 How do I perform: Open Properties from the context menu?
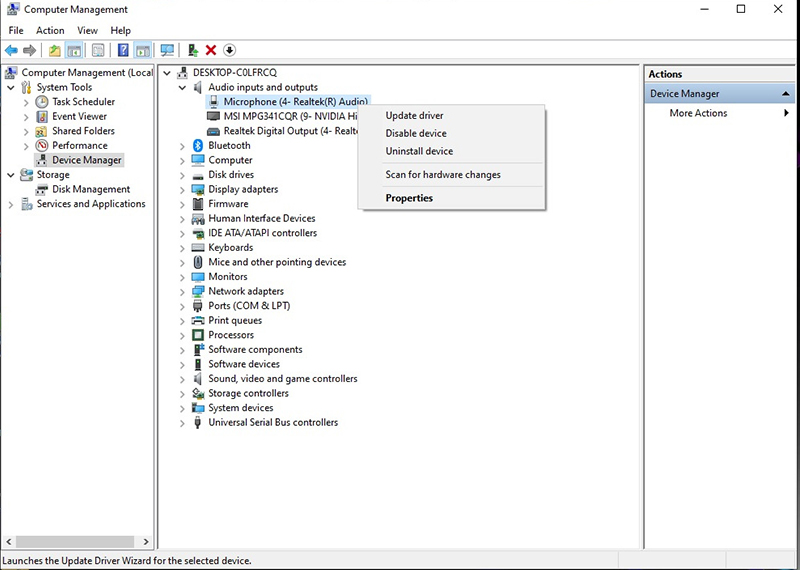tap(409, 198)
